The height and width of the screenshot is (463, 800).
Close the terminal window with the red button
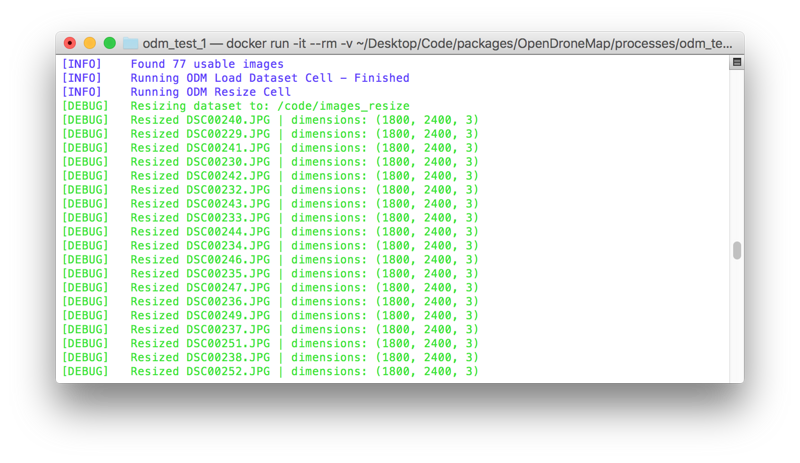(x=70, y=43)
